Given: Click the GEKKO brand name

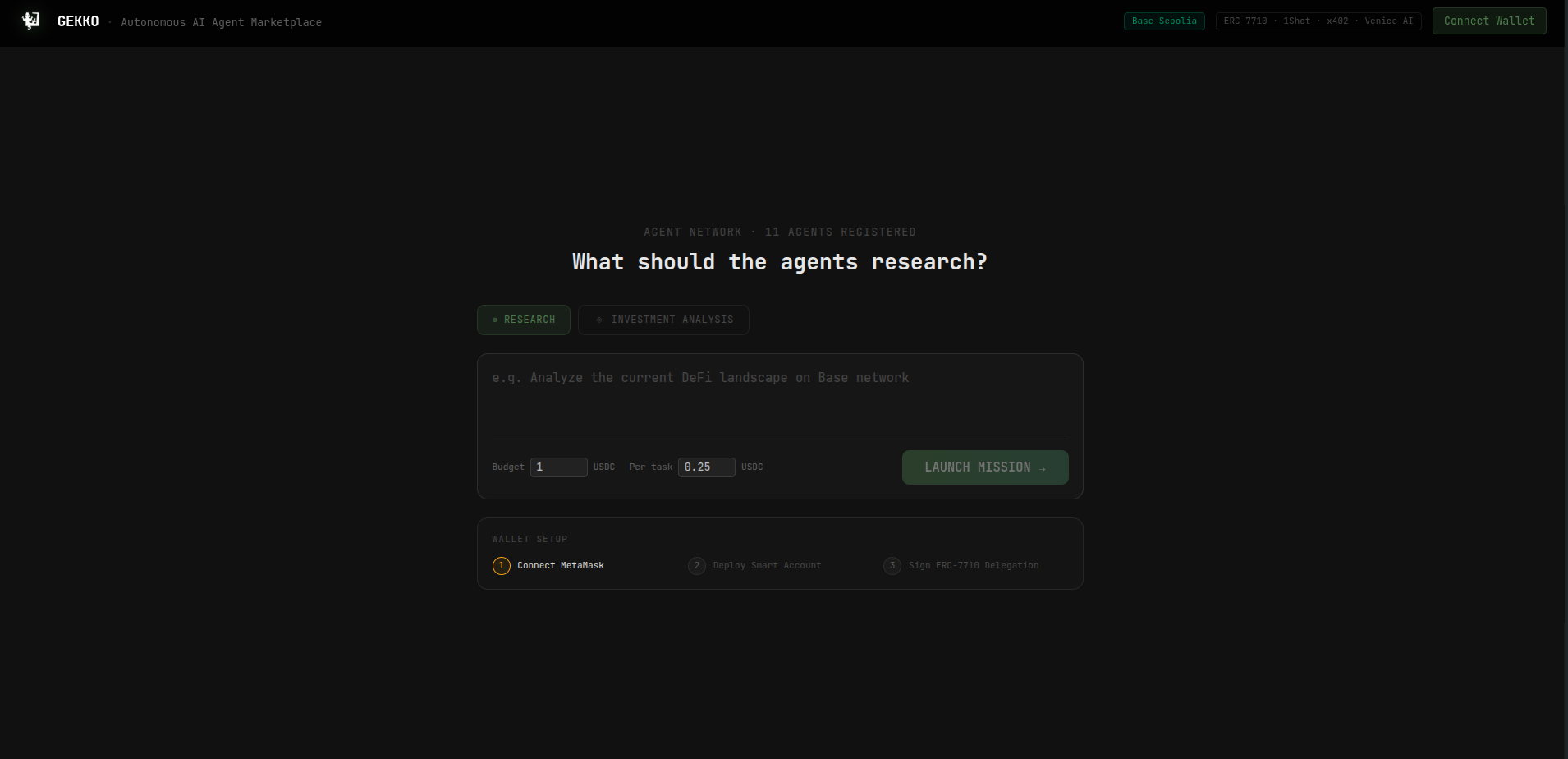Looking at the screenshot, I should click(x=78, y=21).
